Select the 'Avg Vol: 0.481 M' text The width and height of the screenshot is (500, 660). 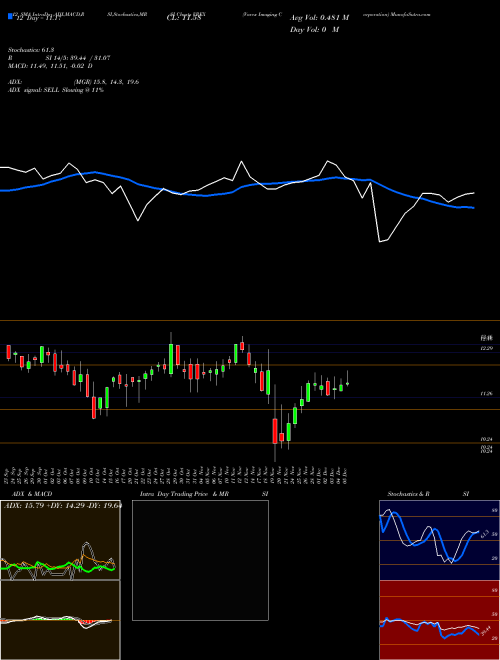[319, 18]
